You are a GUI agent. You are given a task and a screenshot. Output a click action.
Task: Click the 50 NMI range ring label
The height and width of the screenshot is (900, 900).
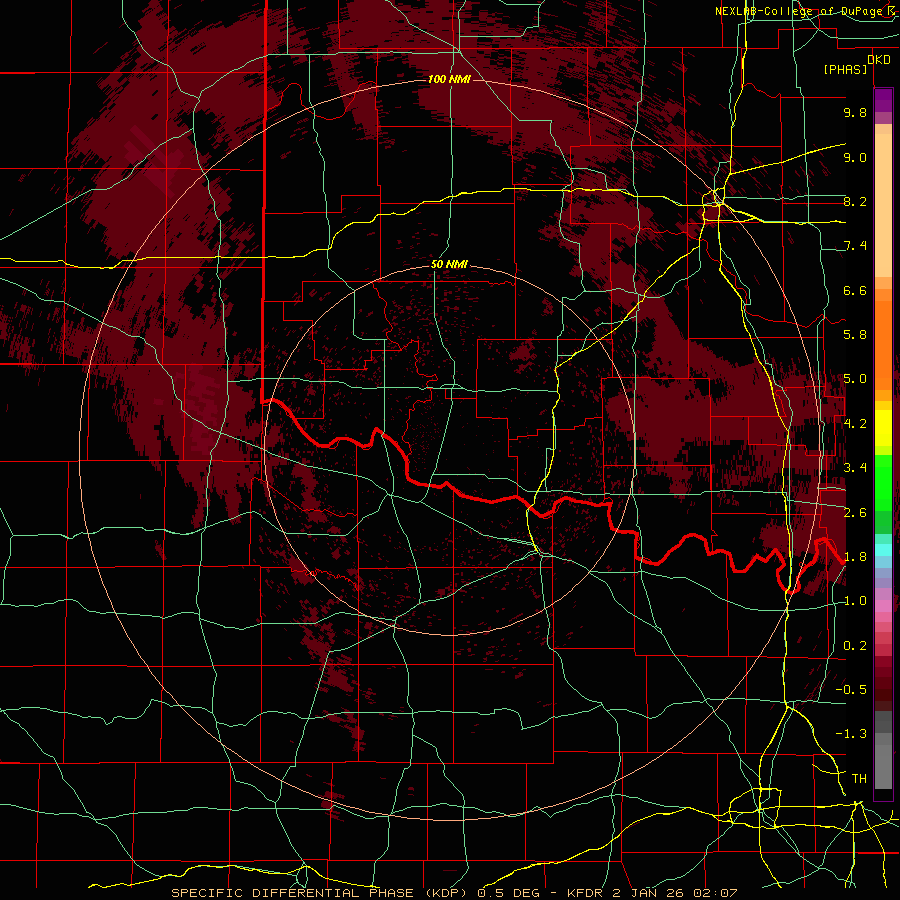(449, 264)
